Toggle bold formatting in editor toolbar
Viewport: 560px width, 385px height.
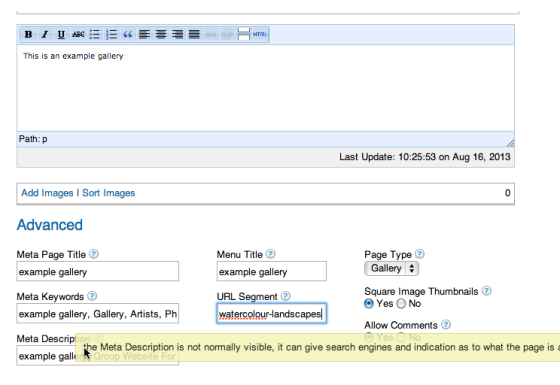coord(28,34)
